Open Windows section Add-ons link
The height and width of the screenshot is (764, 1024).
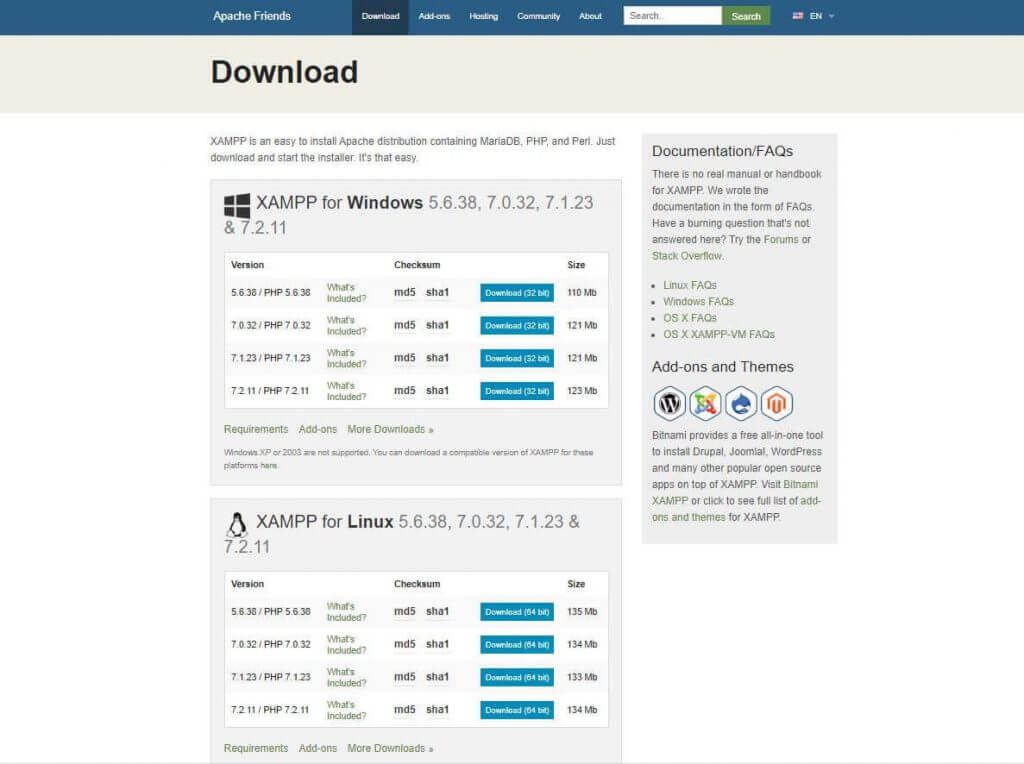(x=317, y=429)
